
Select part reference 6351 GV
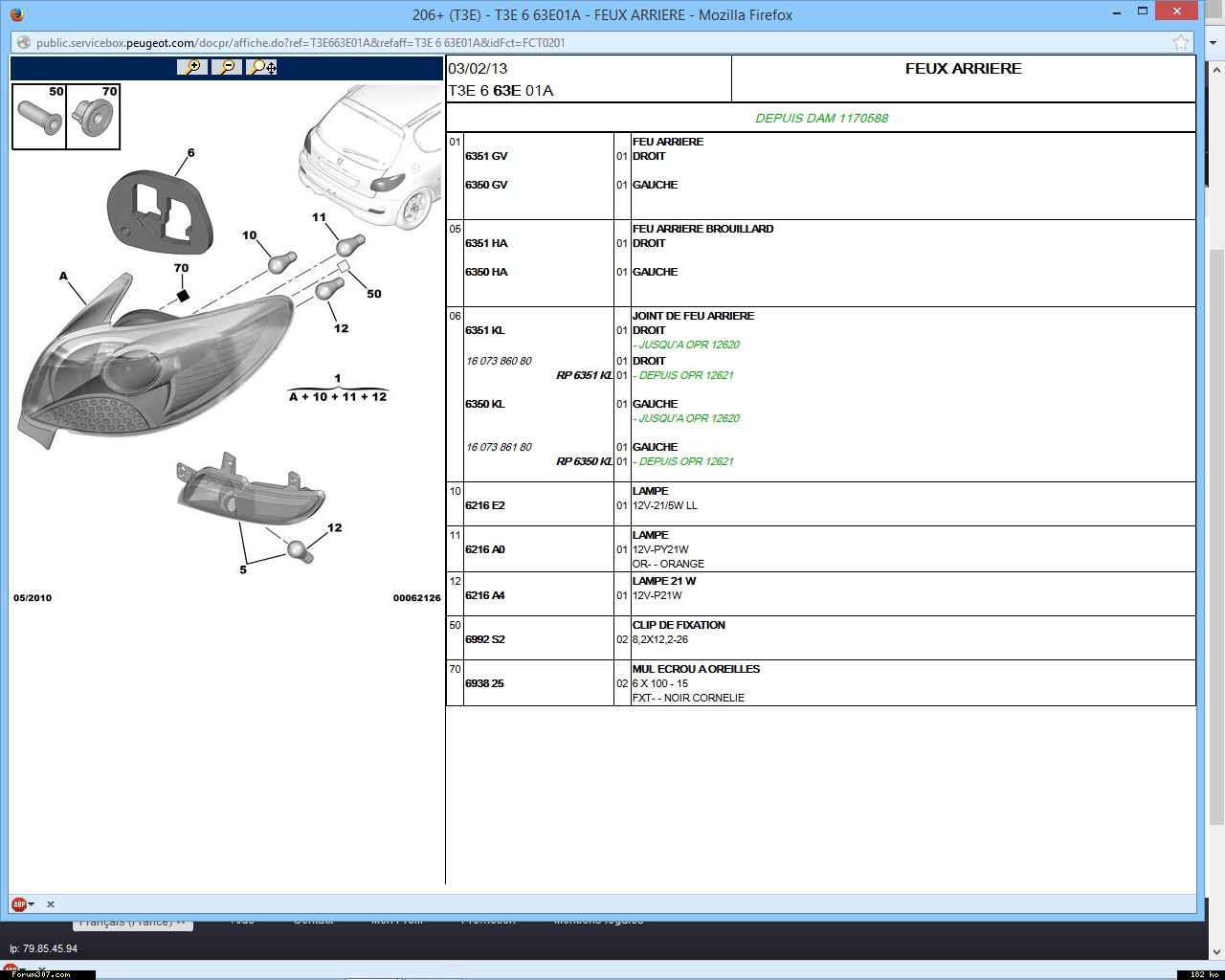point(486,156)
